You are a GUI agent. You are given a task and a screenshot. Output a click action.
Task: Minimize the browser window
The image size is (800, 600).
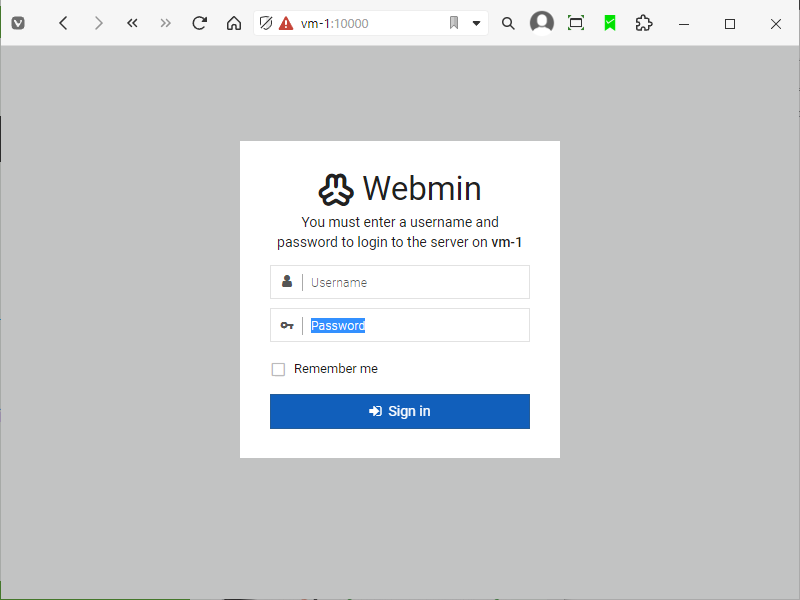point(684,24)
